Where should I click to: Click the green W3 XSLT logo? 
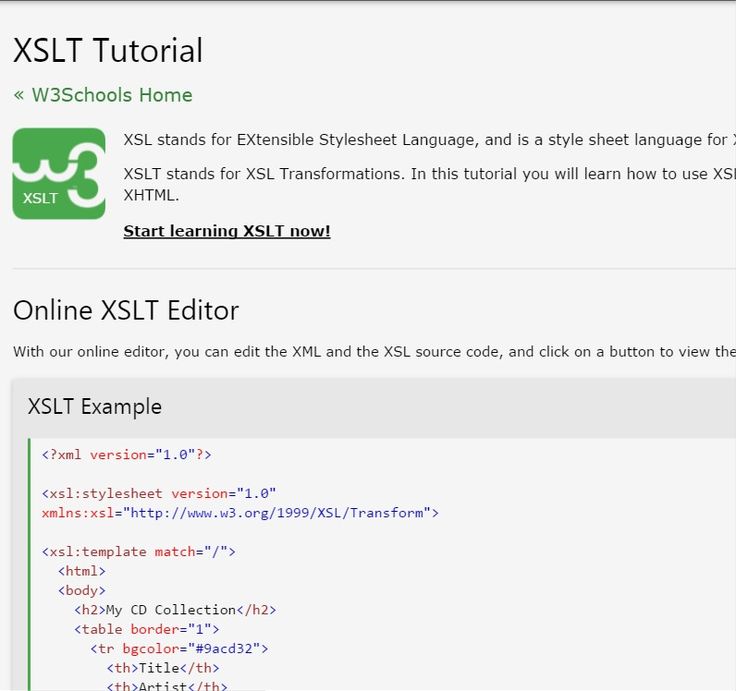pyautogui.click(x=59, y=174)
